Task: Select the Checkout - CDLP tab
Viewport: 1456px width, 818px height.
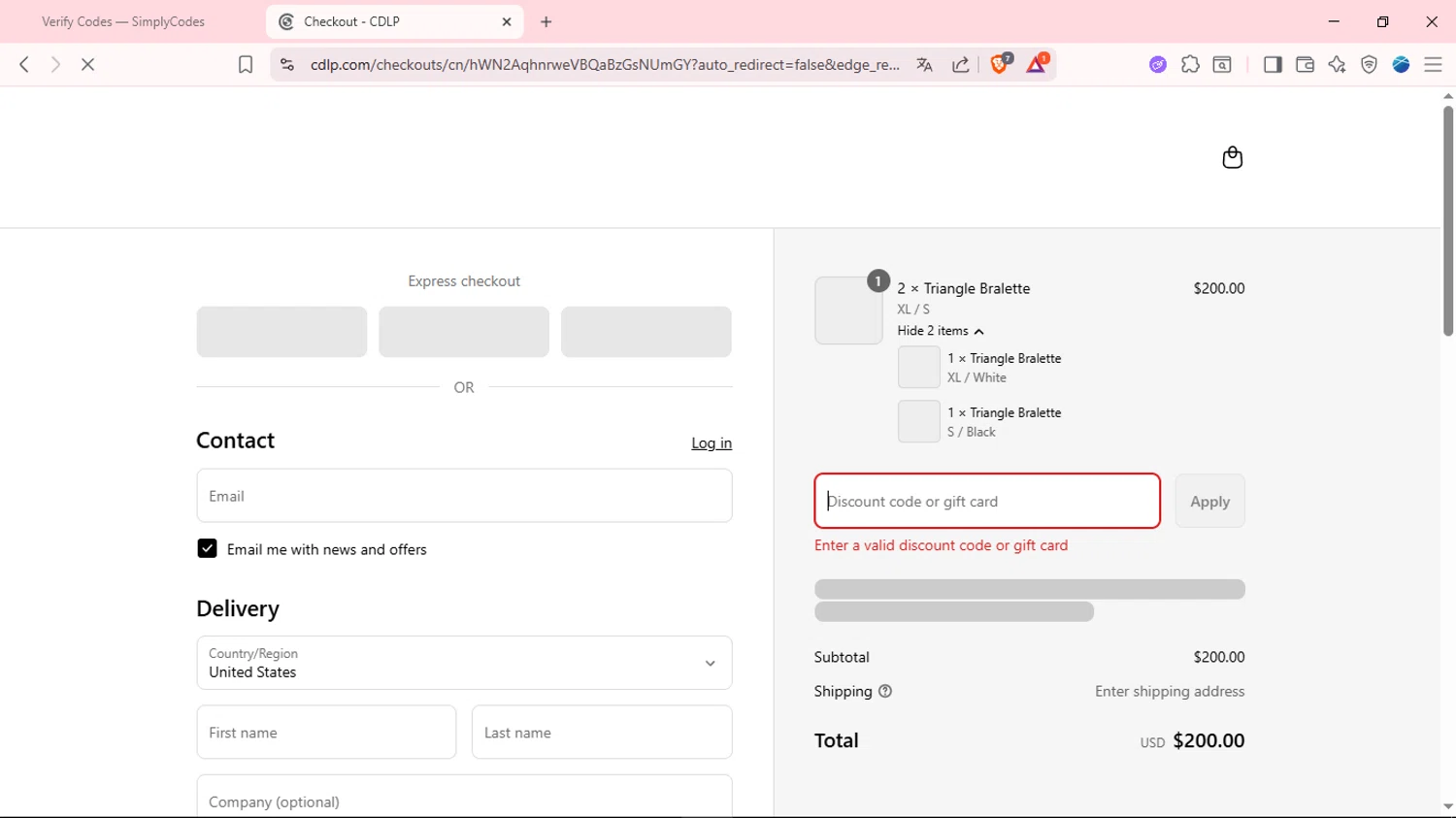Action: (x=394, y=21)
